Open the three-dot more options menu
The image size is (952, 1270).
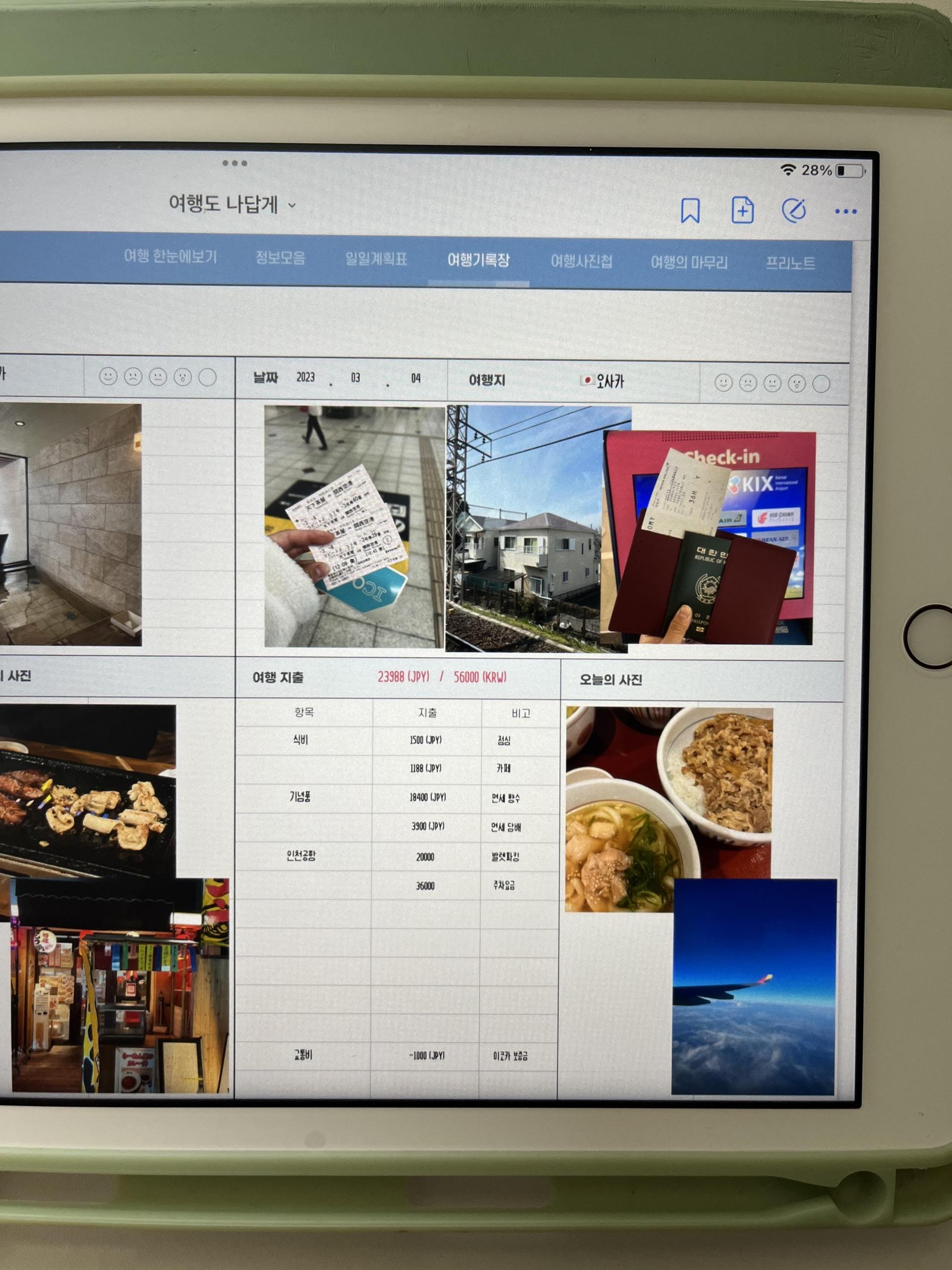(x=846, y=212)
